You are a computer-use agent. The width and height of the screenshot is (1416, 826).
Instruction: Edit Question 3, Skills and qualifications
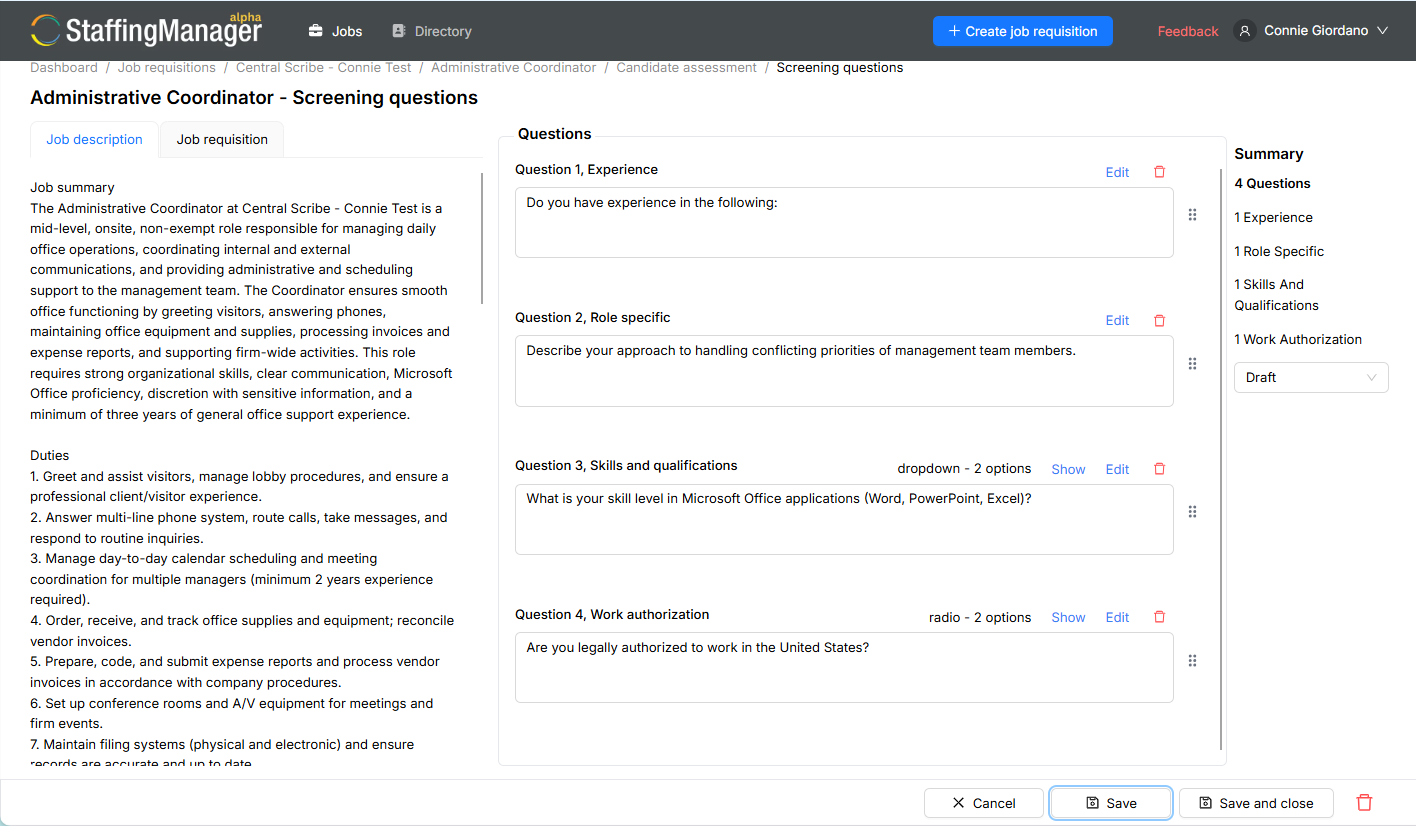tap(1117, 469)
